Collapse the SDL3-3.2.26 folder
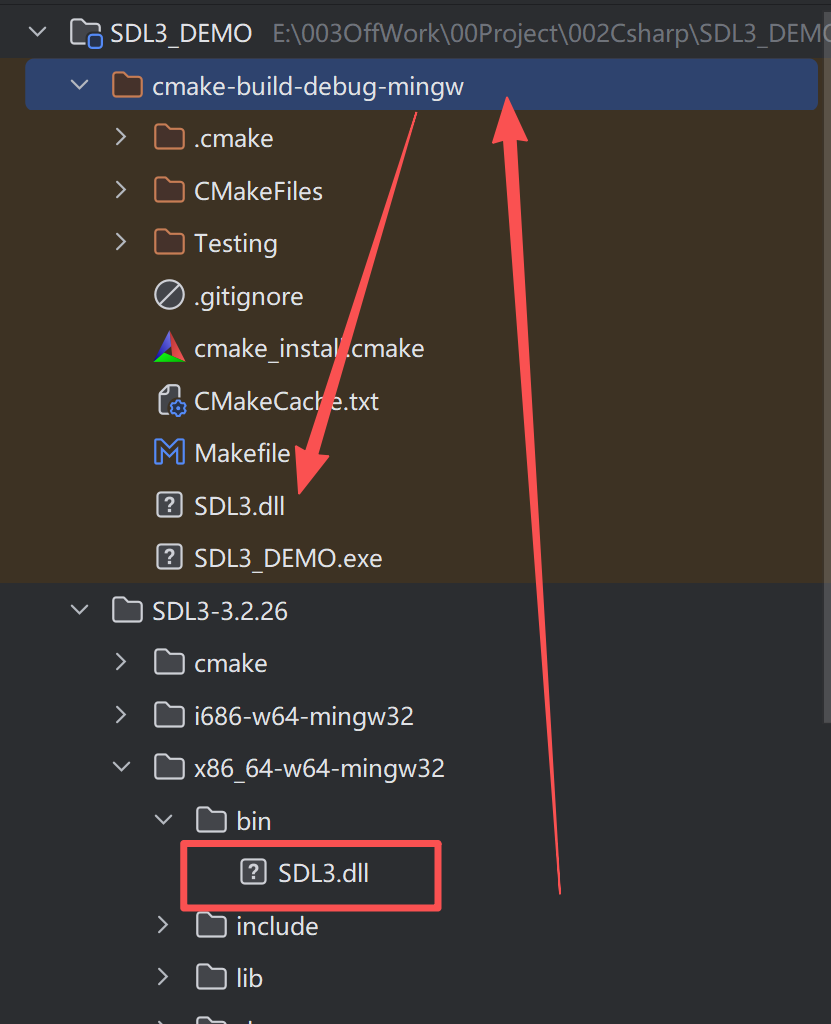Viewport: 831px width, 1024px height. point(80,610)
